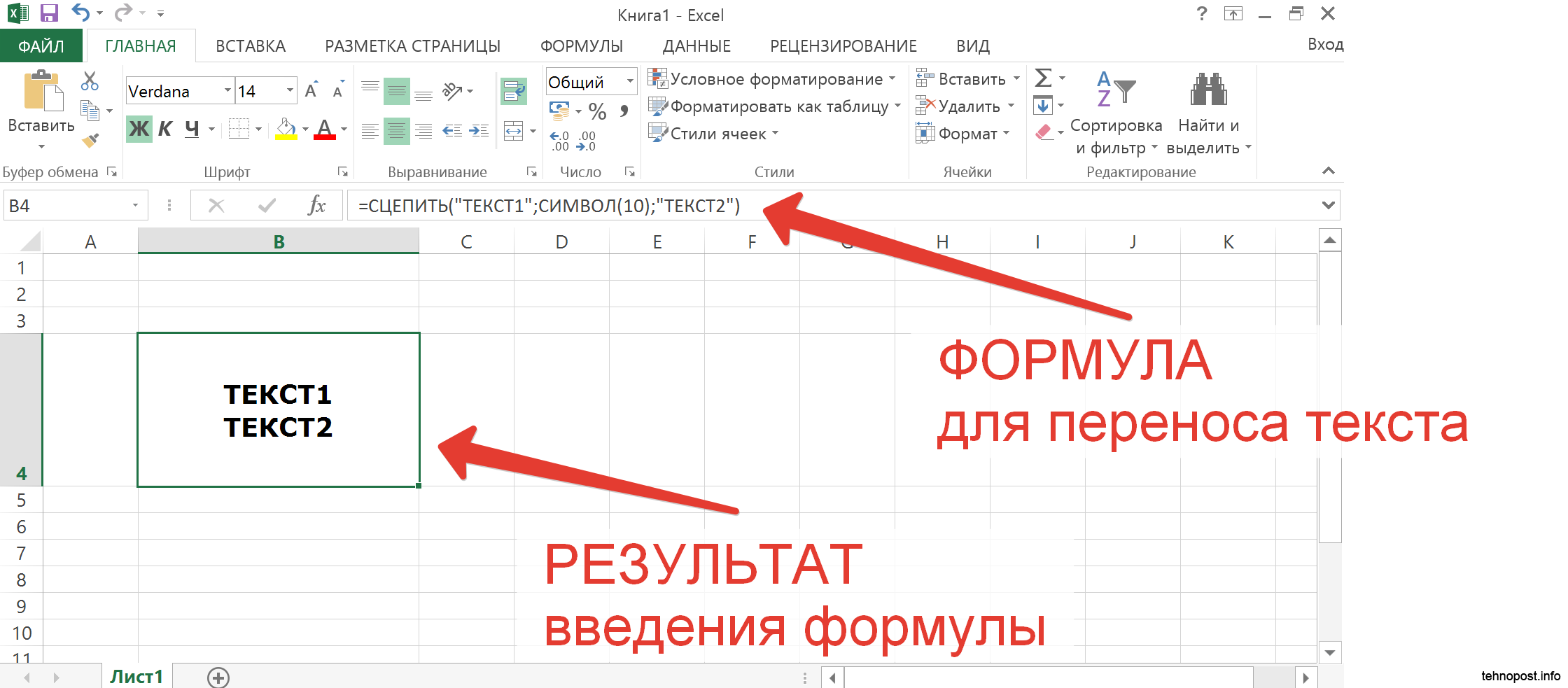Apply accounting currency format icon
The height and width of the screenshot is (688, 1568).
click(x=559, y=111)
